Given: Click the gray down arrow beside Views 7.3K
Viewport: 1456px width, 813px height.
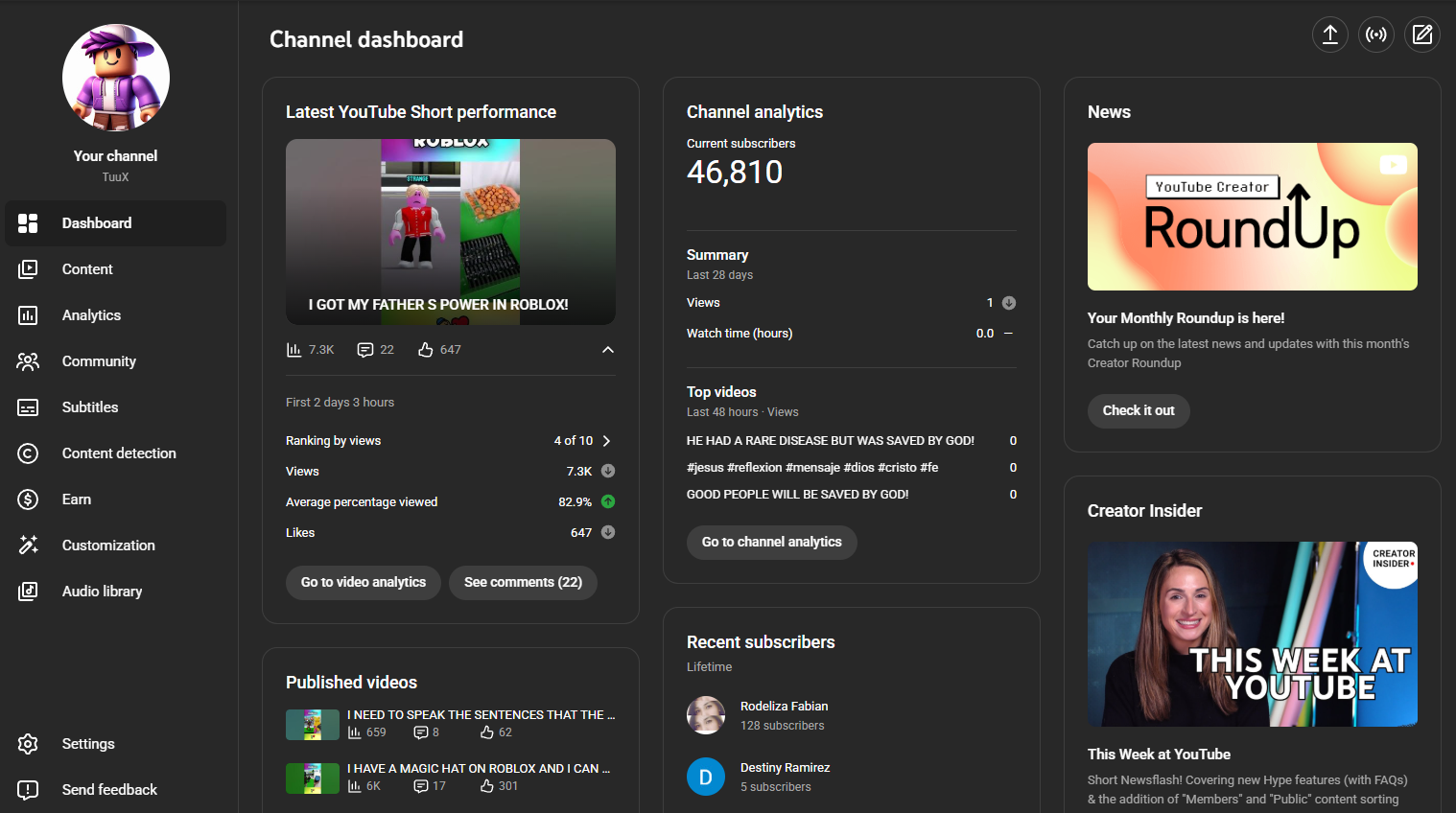Looking at the screenshot, I should [x=608, y=471].
